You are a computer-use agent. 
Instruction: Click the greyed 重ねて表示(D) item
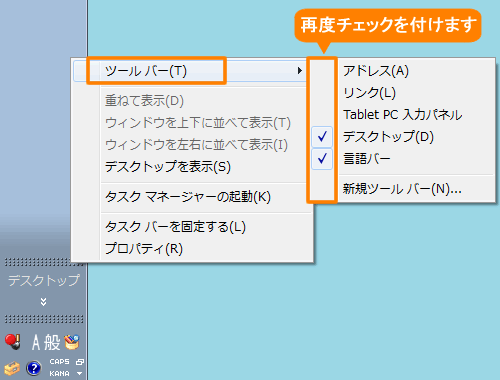(144, 101)
